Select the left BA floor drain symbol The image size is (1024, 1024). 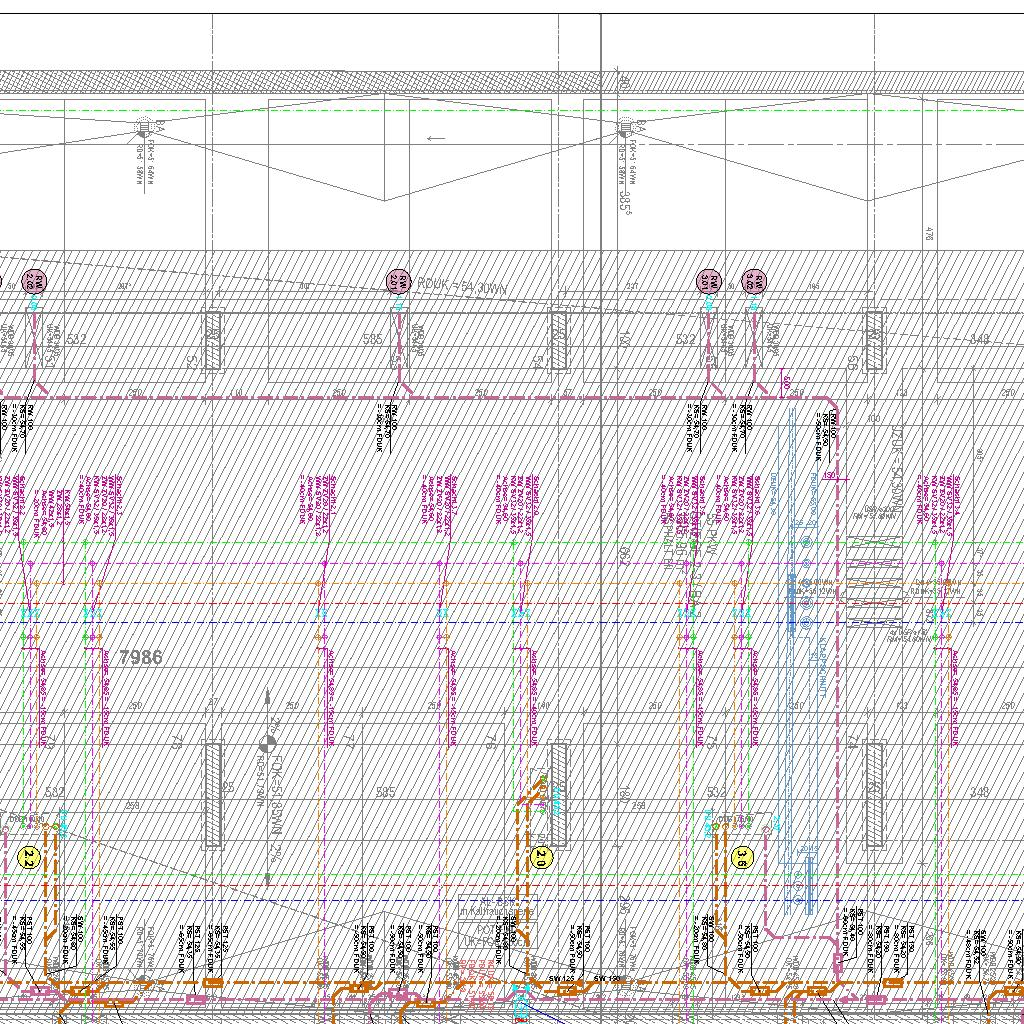coord(141,127)
